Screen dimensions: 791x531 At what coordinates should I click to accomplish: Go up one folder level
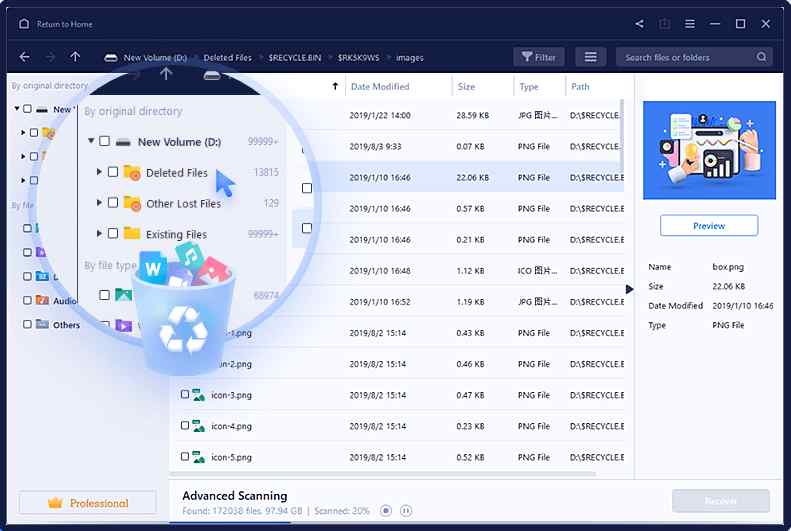tap(76, 57)
